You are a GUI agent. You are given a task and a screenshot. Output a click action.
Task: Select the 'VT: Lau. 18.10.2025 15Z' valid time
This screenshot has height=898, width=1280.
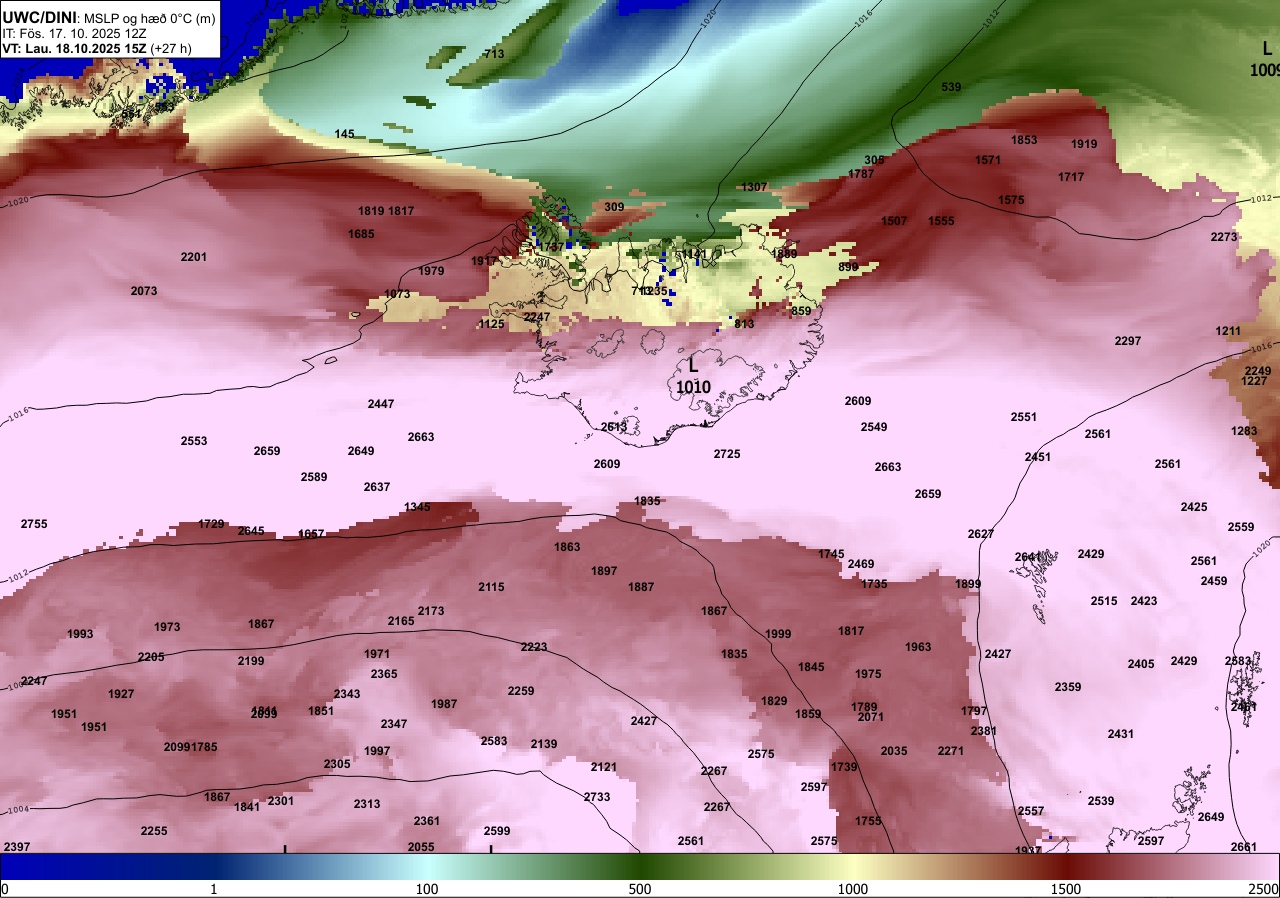click(x=74, y=48)
